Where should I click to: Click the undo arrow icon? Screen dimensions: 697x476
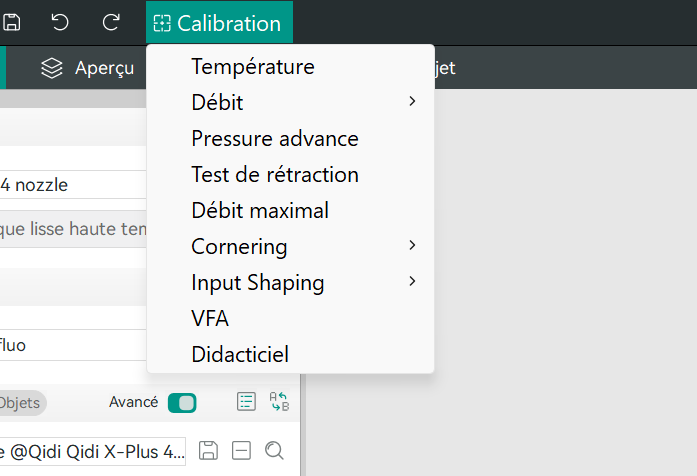click(x=60, y=22)
